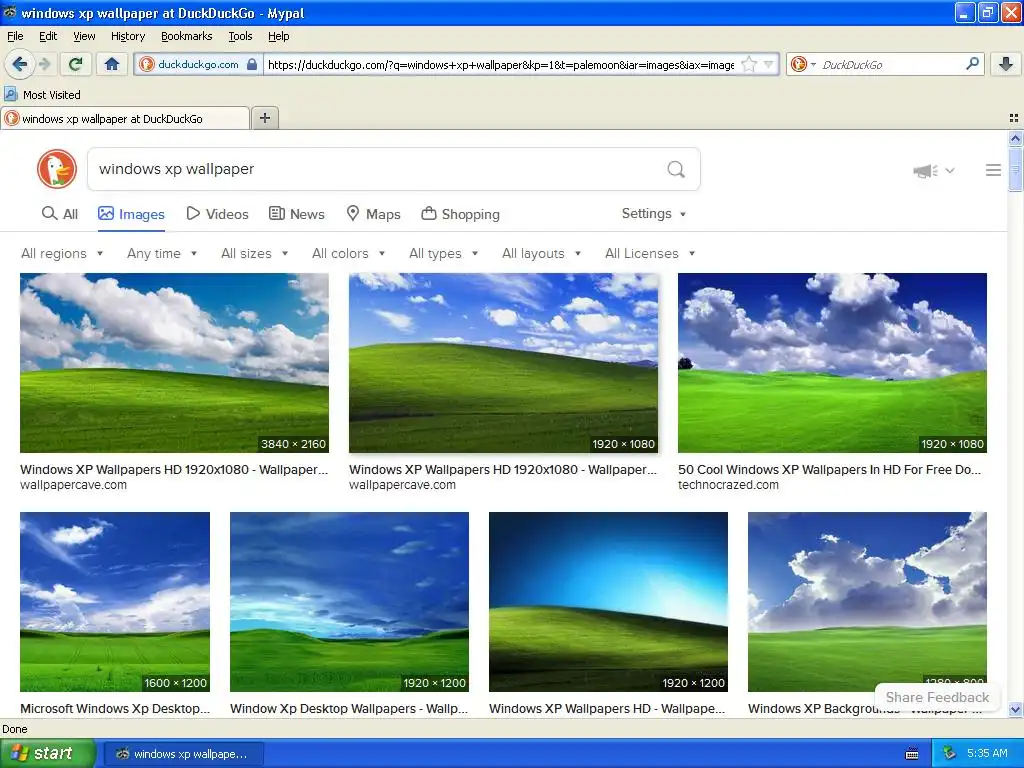This screenshot has width=1024, height=768.
Task: Open the middle 1920 × 1080 wallpapercave thumbnail
Action: (x=504, y=362)
